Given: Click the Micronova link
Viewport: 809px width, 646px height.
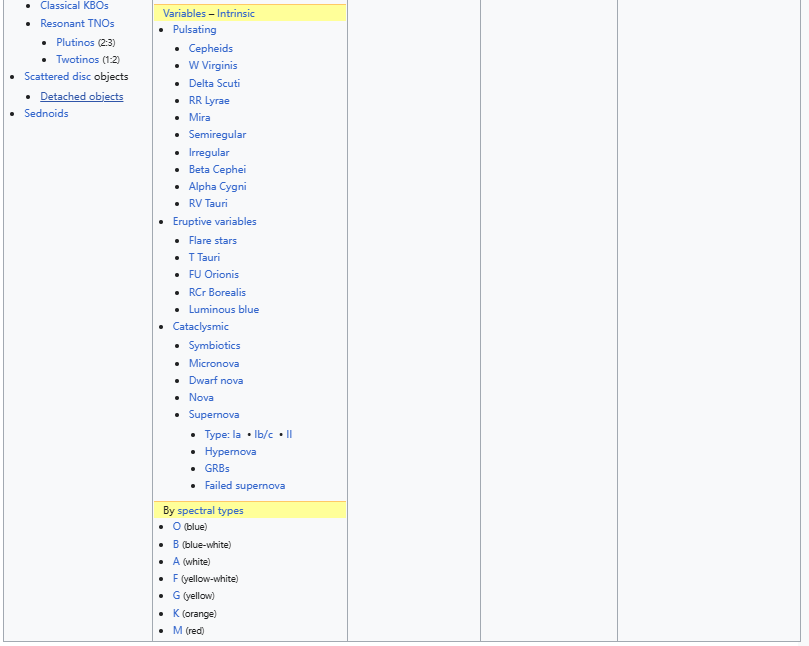Looking at the screenshot, I should coord(213,363).
